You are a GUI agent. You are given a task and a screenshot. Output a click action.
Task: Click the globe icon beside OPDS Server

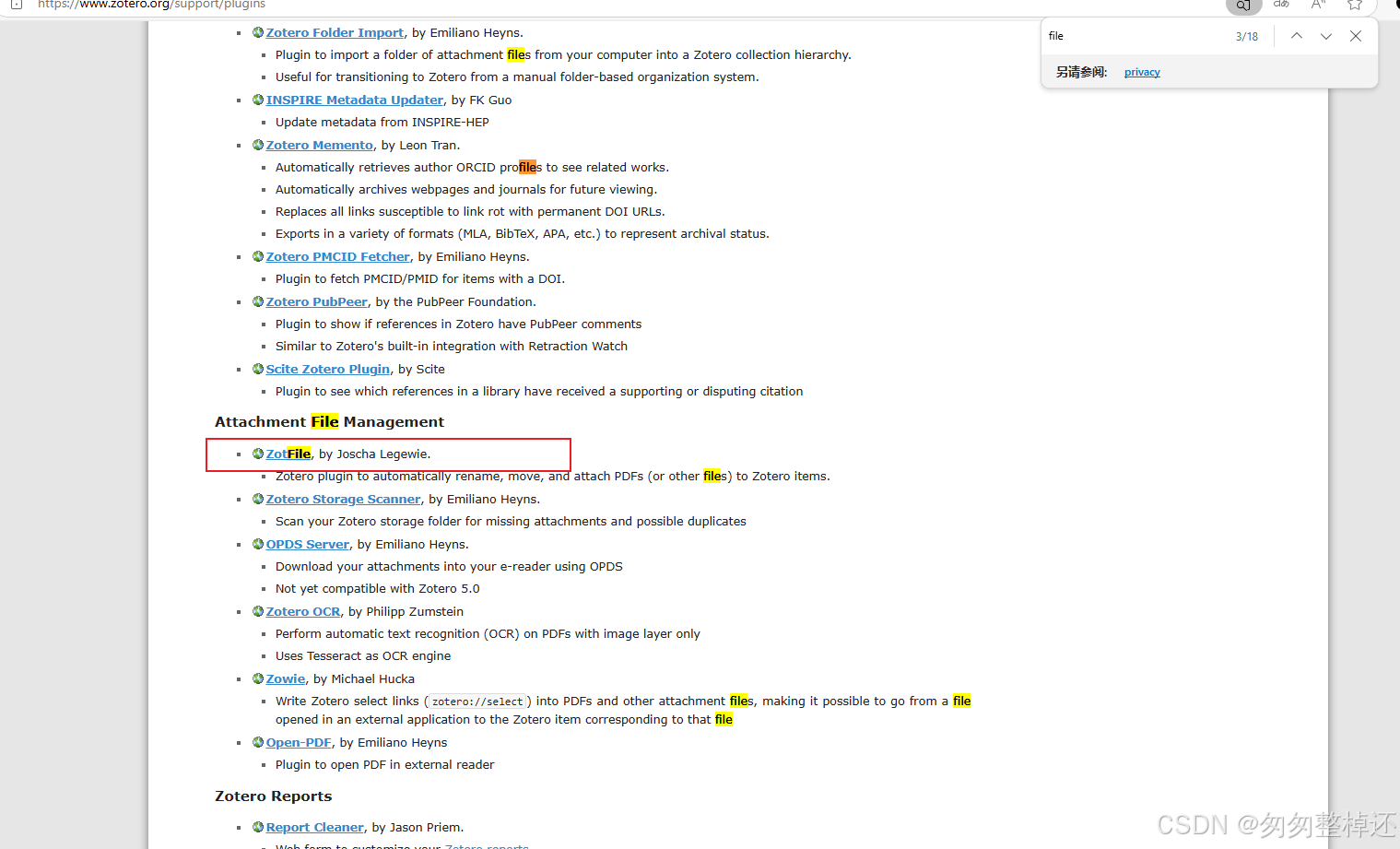(258, 544)
